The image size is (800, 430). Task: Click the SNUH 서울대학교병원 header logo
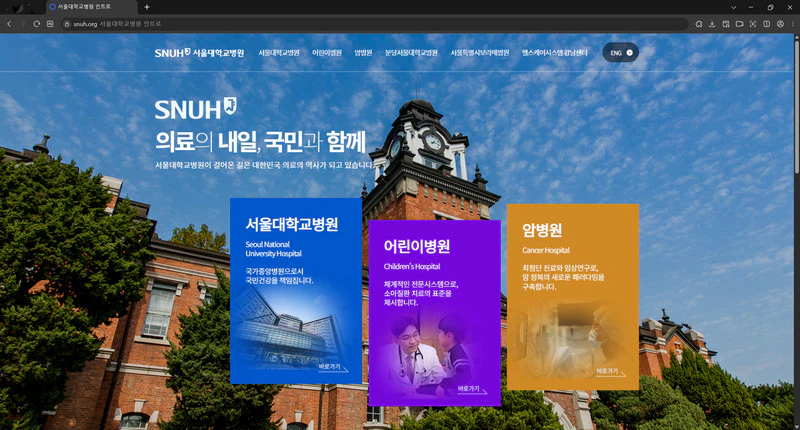(199, 53)
